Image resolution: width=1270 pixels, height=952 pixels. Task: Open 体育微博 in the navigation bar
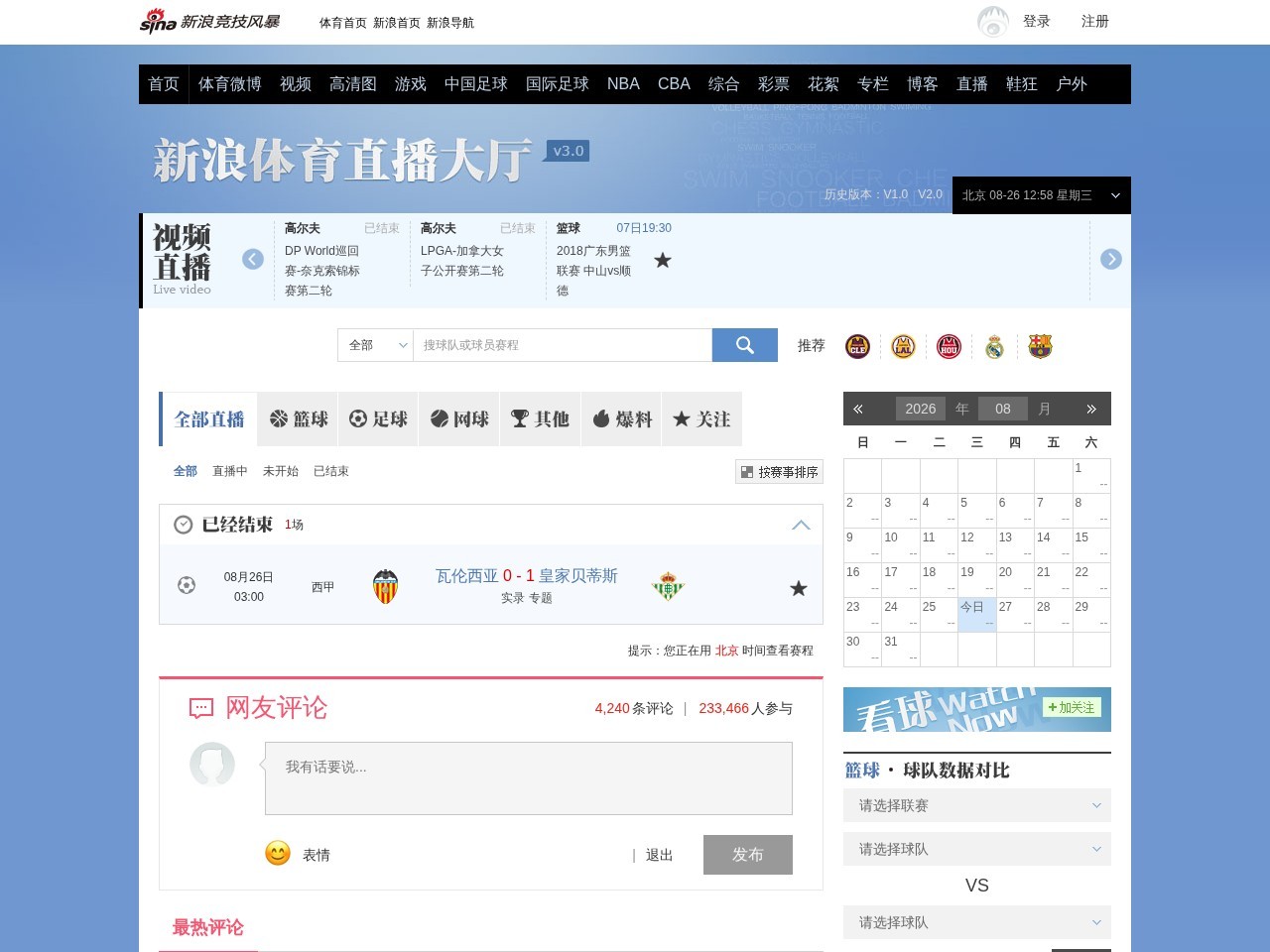click(x=230, y=84)
